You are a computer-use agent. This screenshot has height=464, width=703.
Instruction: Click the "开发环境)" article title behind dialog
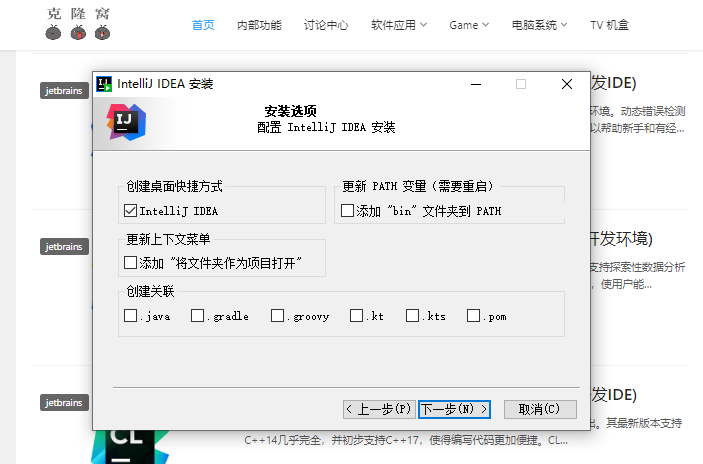click(x=621, y=239)
